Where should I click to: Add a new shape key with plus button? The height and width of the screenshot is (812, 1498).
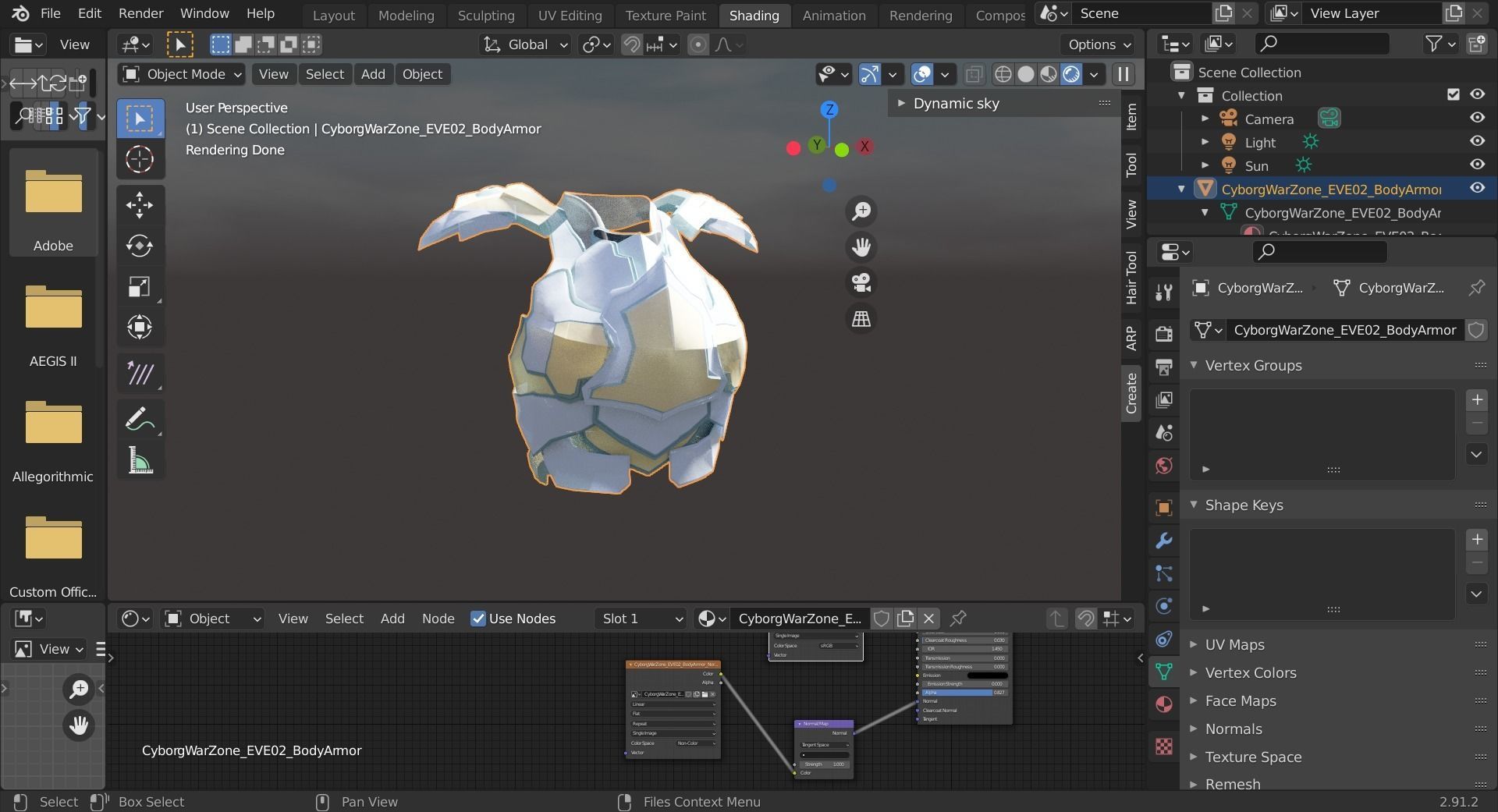click(1476, 540)
